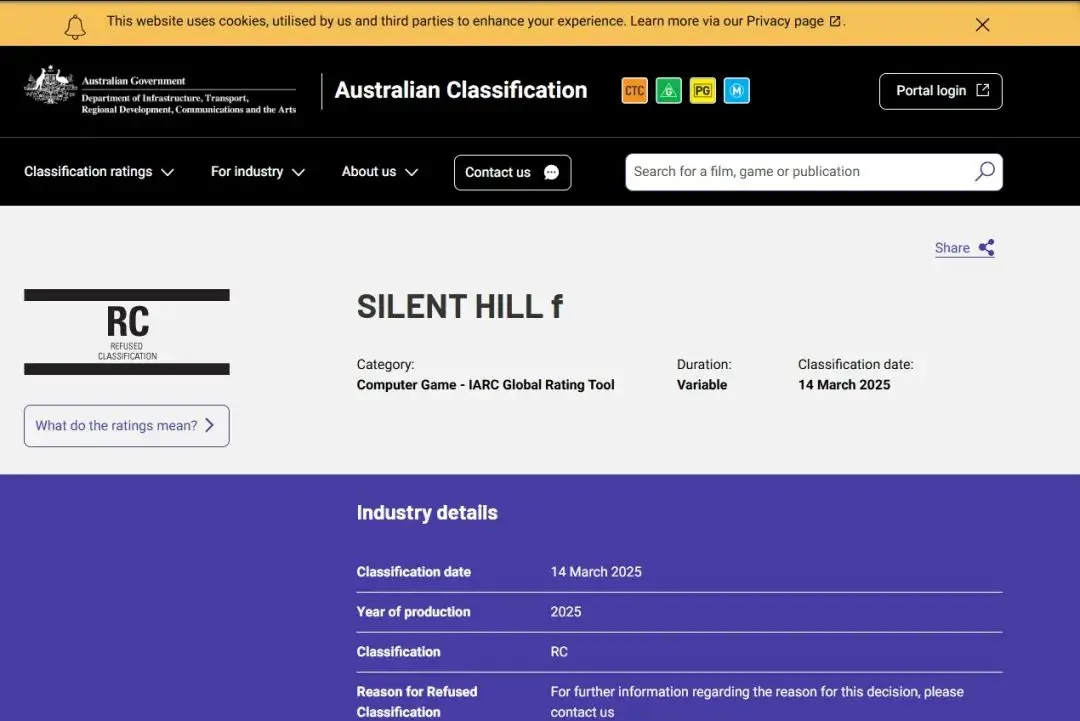Expand the About us menu
The height and width of the screenshot is (721, 1080).
(380, 171)
